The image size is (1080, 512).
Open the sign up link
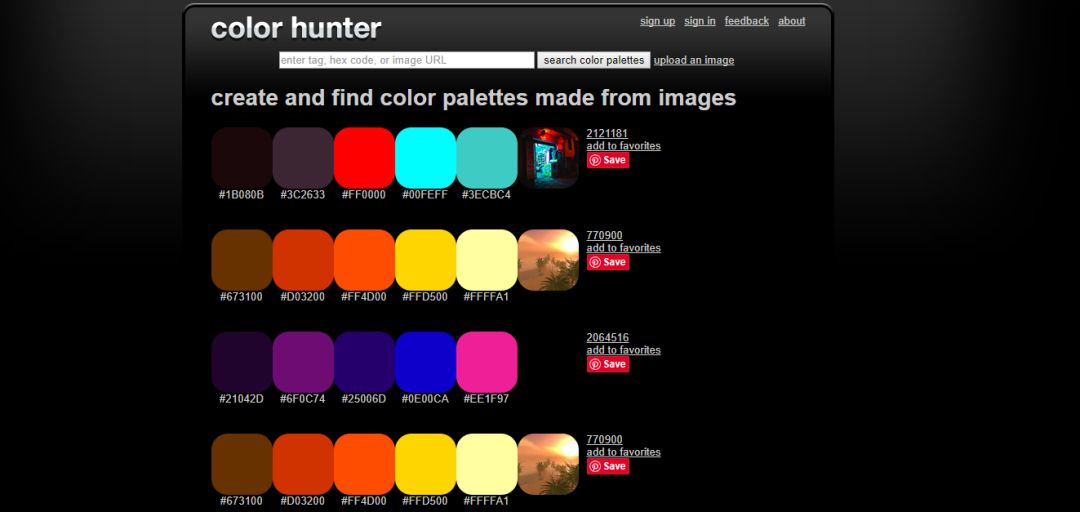tap(657, 21)
